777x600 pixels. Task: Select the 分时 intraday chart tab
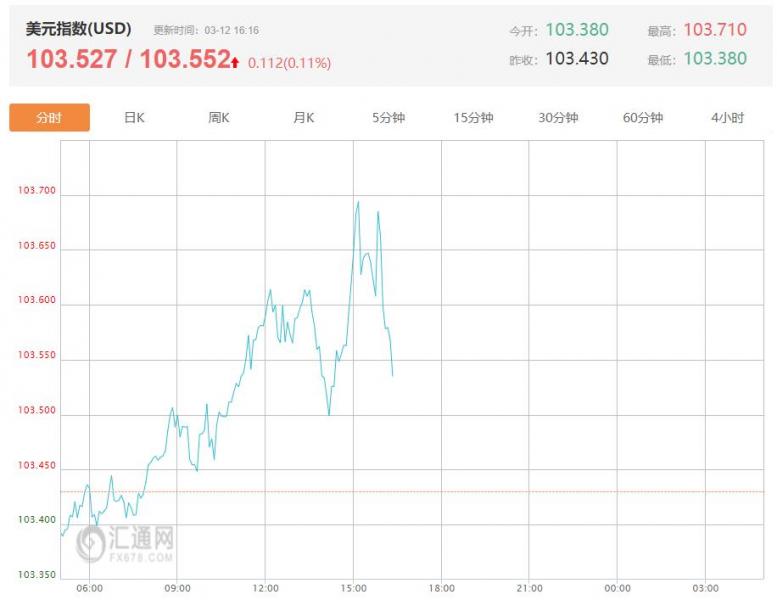click(x=49, y=118)
